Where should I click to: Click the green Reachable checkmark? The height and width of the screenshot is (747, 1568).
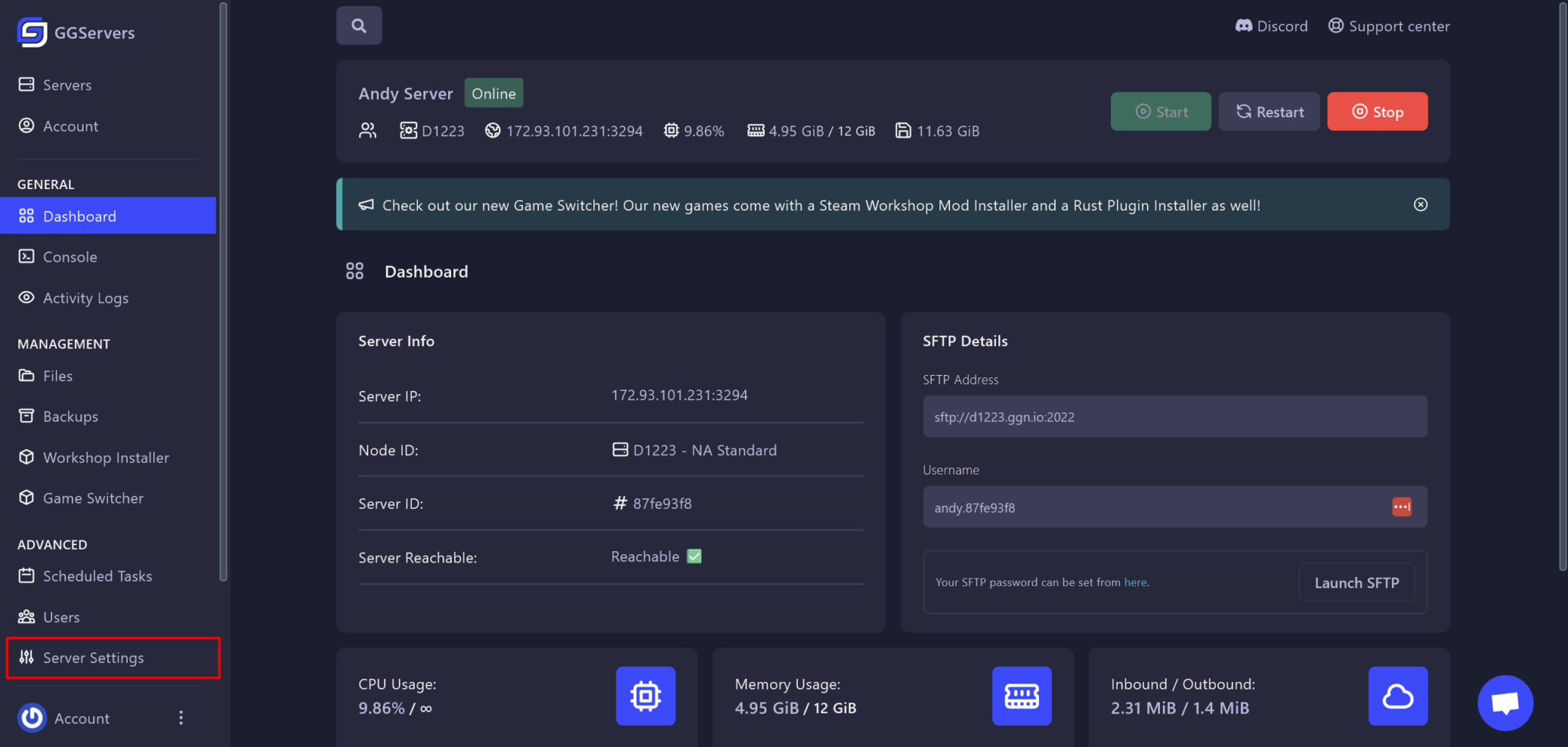point(694,556)
